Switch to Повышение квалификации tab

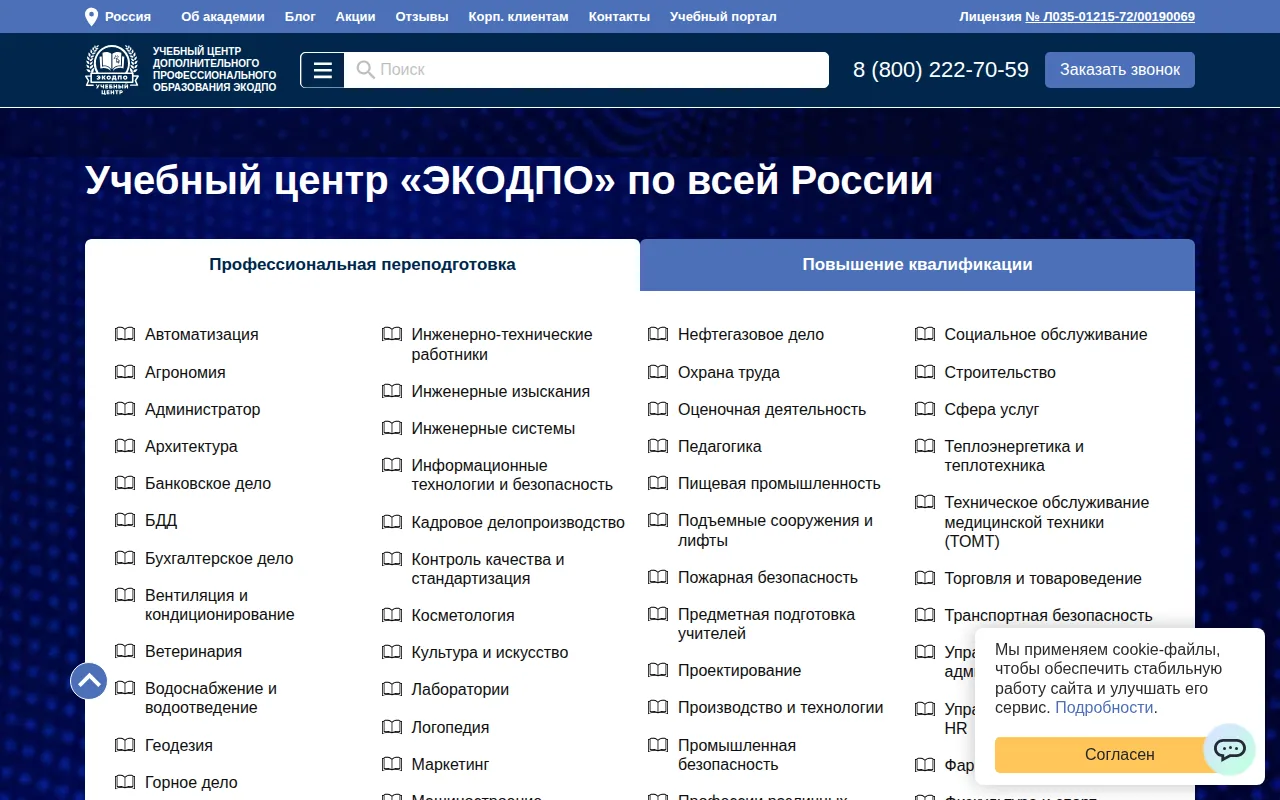point(917,265)
